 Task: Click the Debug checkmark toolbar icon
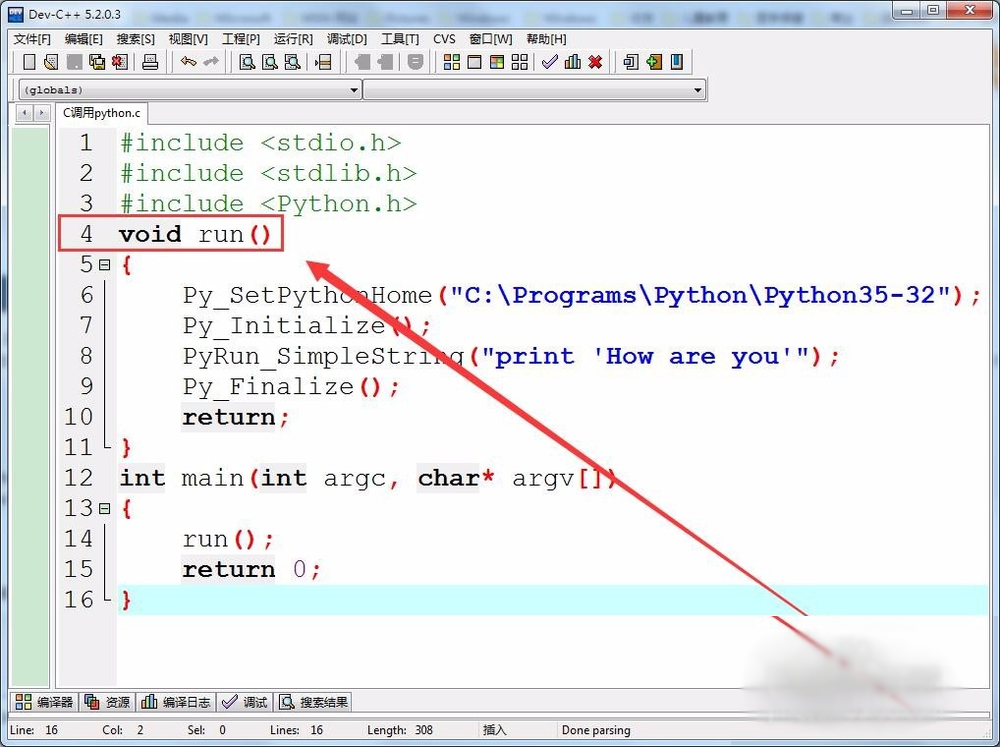tap(549, 62)
